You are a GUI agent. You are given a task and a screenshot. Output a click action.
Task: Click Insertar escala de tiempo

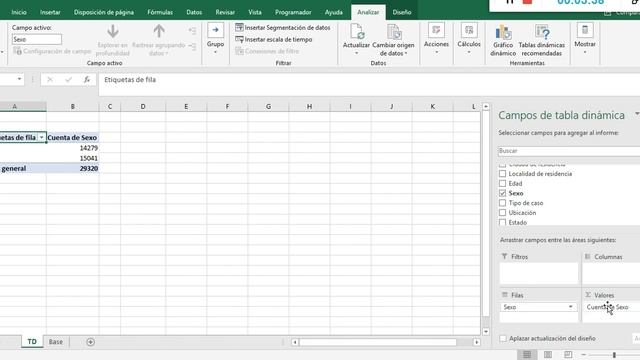[x=274, y=40]
